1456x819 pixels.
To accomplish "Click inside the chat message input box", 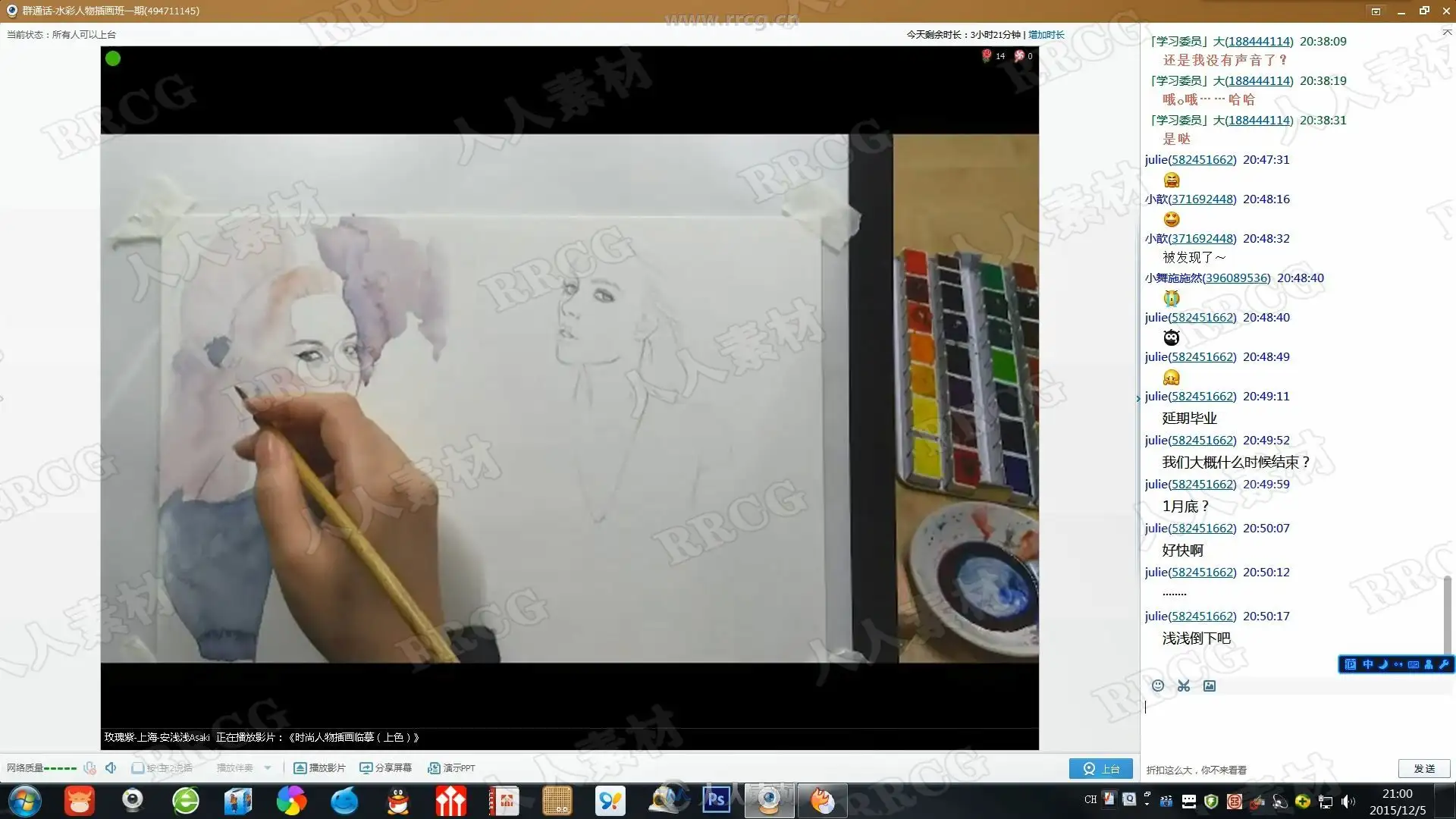I will 1289,724.
